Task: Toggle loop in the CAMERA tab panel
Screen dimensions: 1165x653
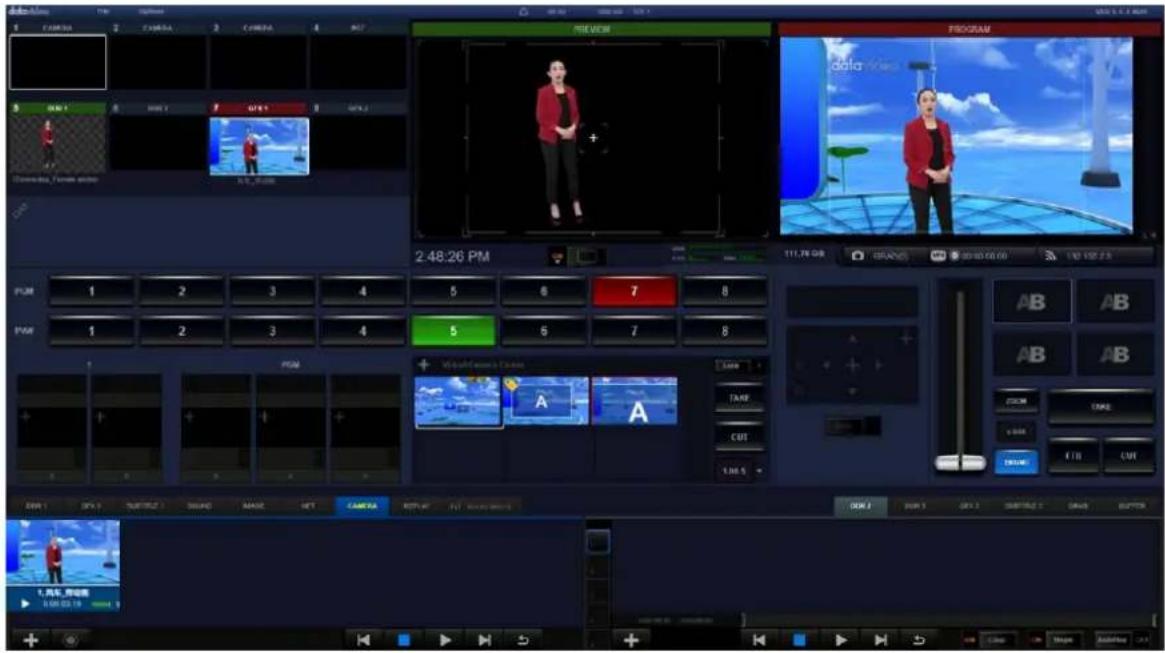Action: 523,640
